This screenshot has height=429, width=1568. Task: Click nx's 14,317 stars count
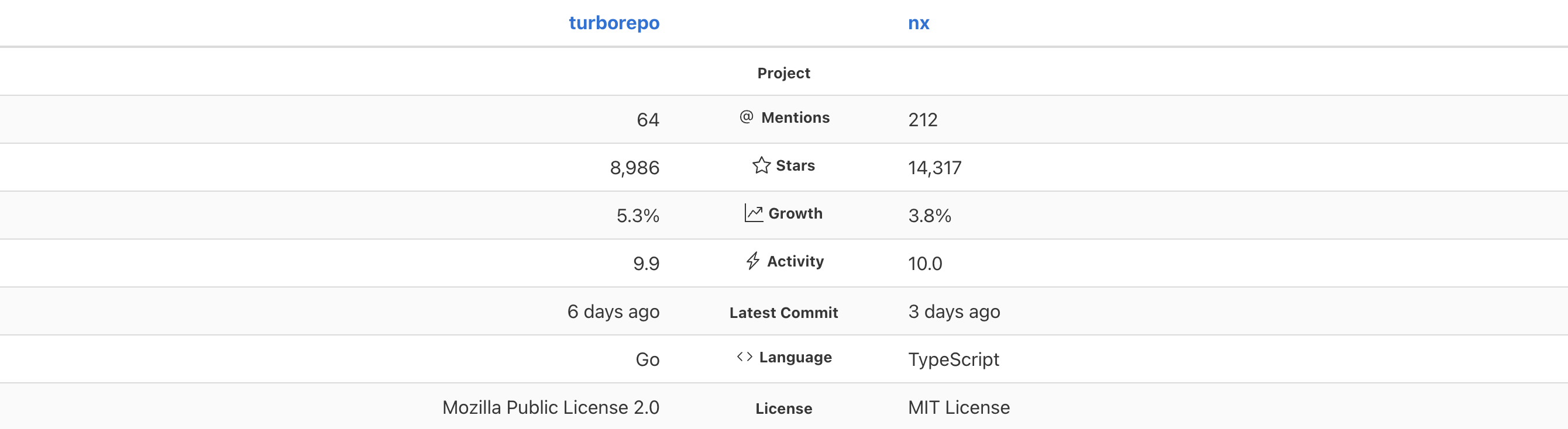934,168
